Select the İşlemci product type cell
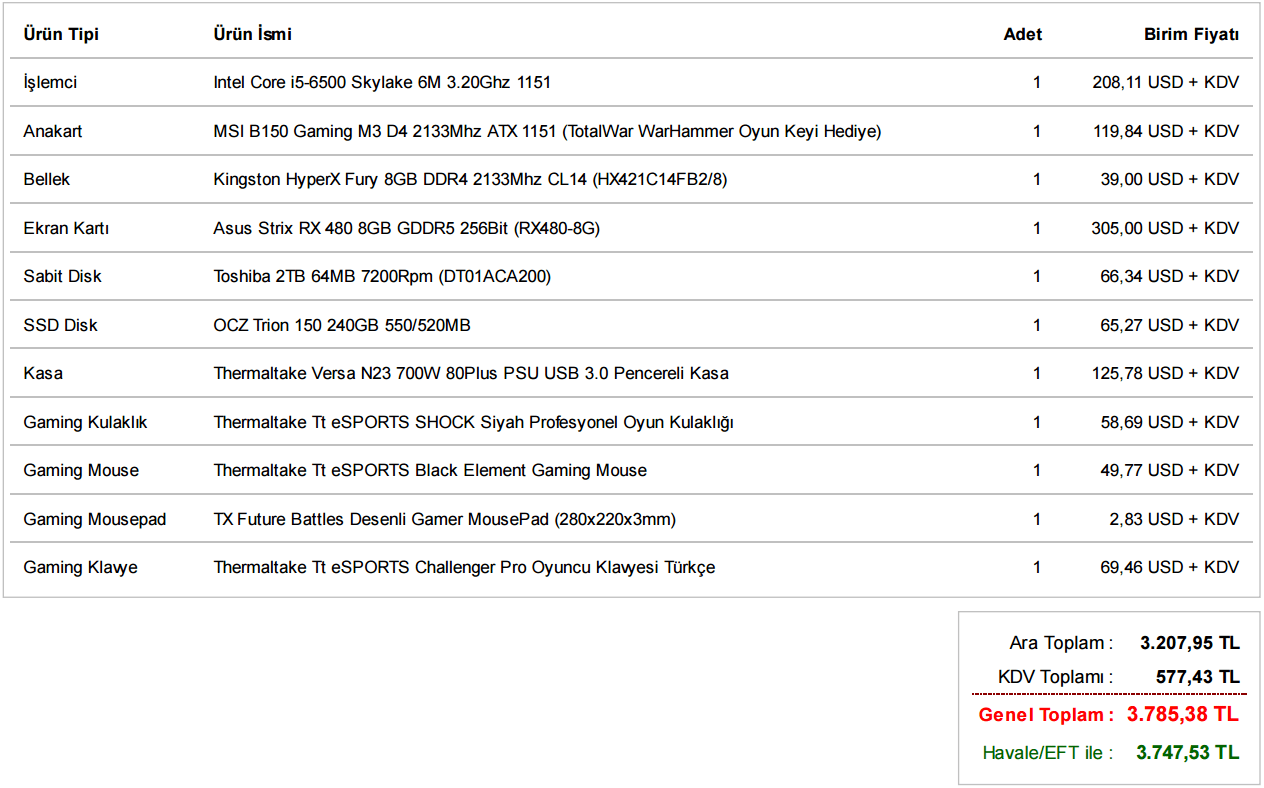The width and height of the screenshot is (1264, 788). point(50,82)
